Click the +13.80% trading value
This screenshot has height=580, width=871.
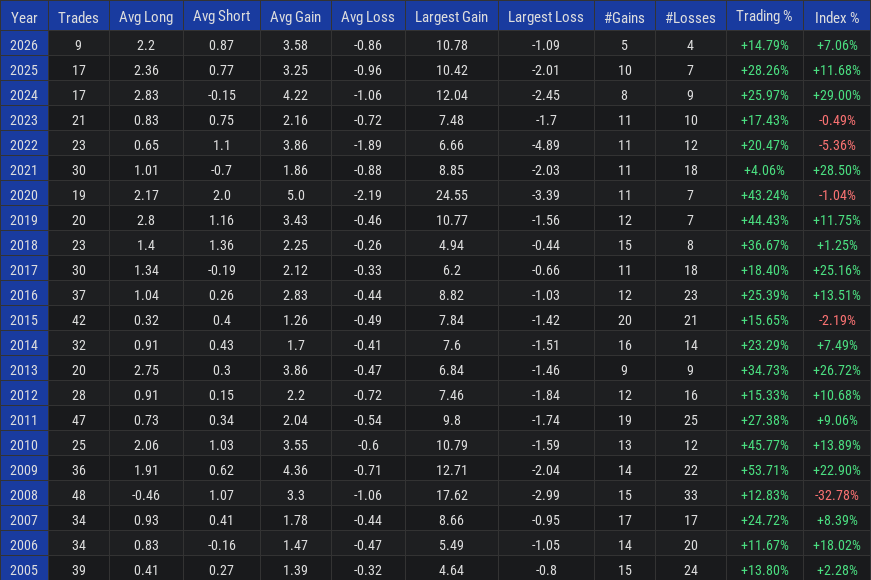pos(764,570)
